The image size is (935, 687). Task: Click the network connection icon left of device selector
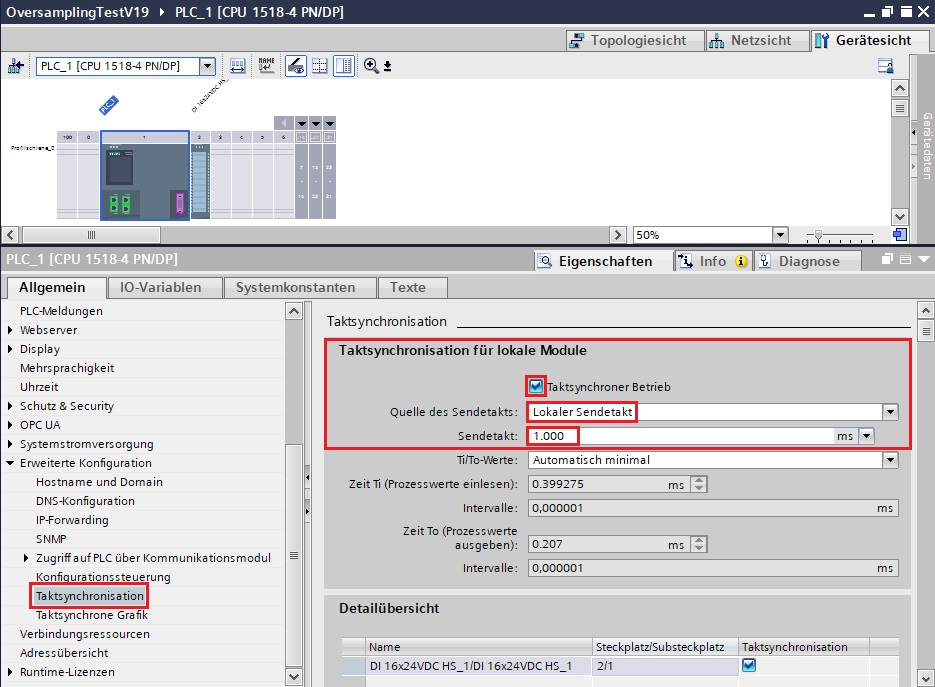[x=16, y=66]
